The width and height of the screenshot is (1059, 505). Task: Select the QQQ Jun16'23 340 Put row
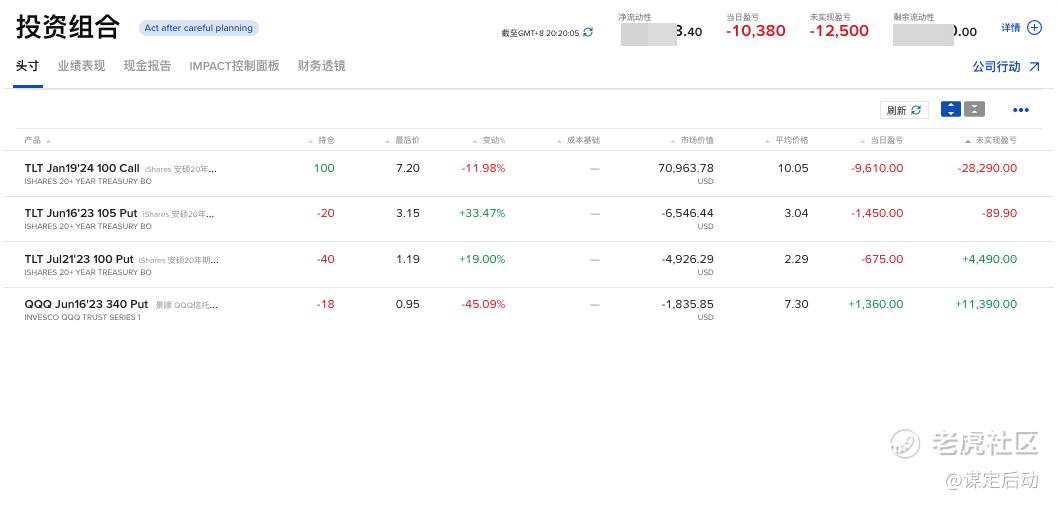86,304
